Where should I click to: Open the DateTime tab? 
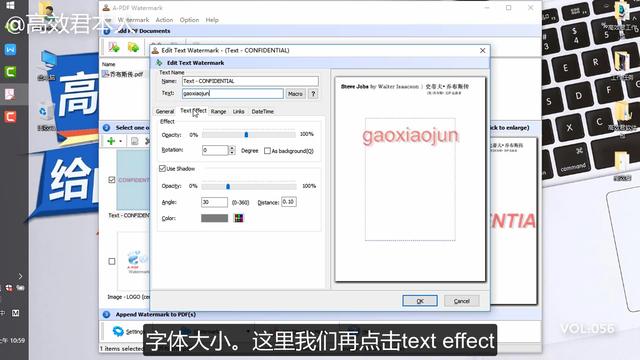point(262,111)
